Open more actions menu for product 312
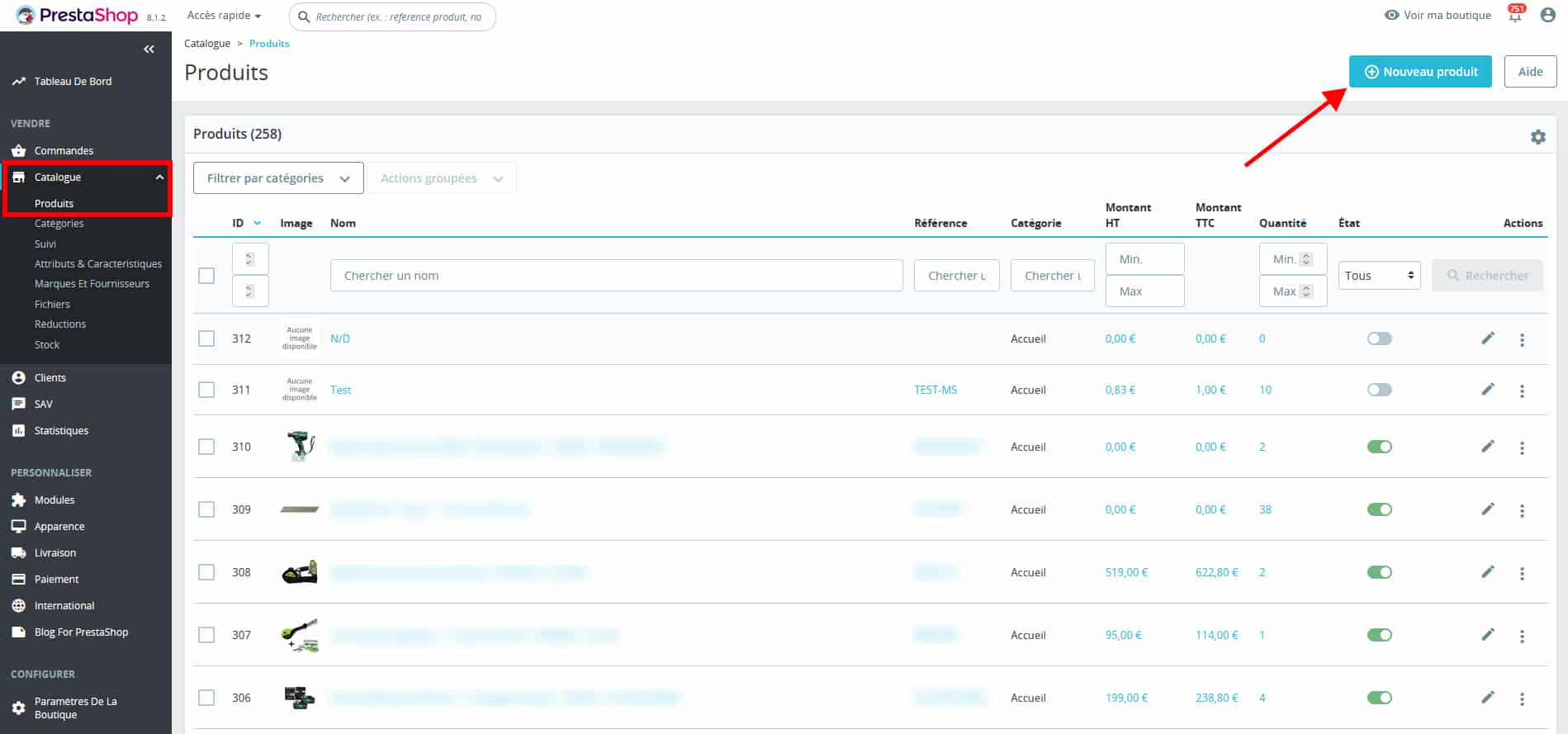The height and width of the screenshot is (734, 1568). click(x=1522, y=339)
